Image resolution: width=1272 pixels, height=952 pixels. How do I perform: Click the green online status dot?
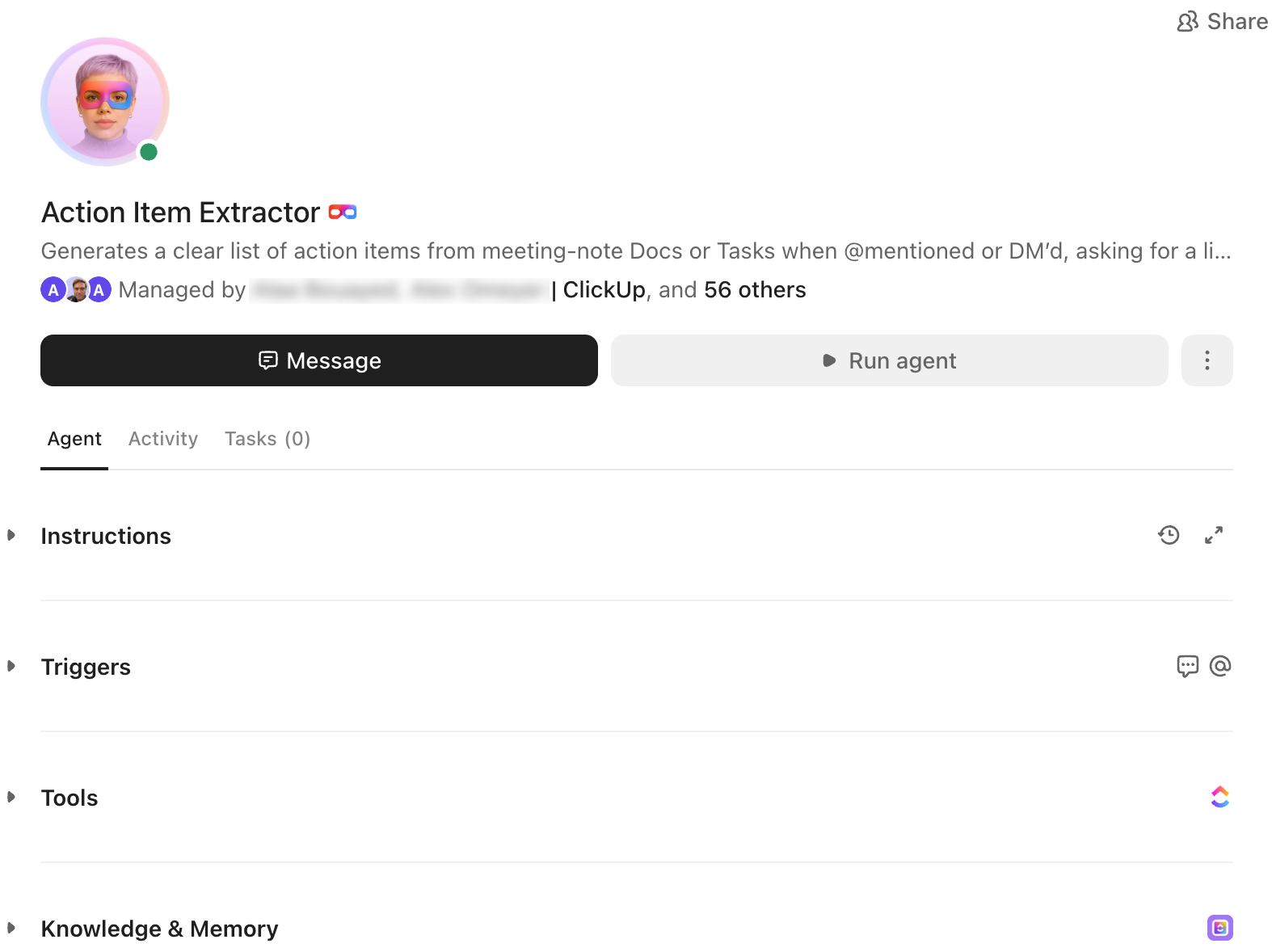(150, 151)
